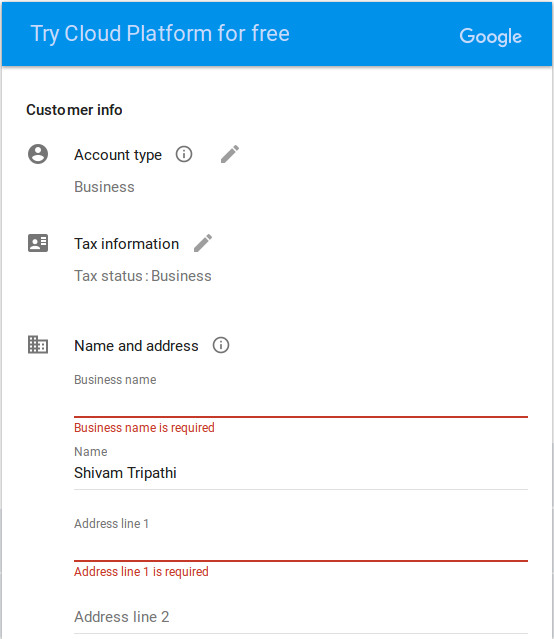This screenshot has width=554, height=639.
Task: Click the person icon beside Account type
Action: point(38,154)
